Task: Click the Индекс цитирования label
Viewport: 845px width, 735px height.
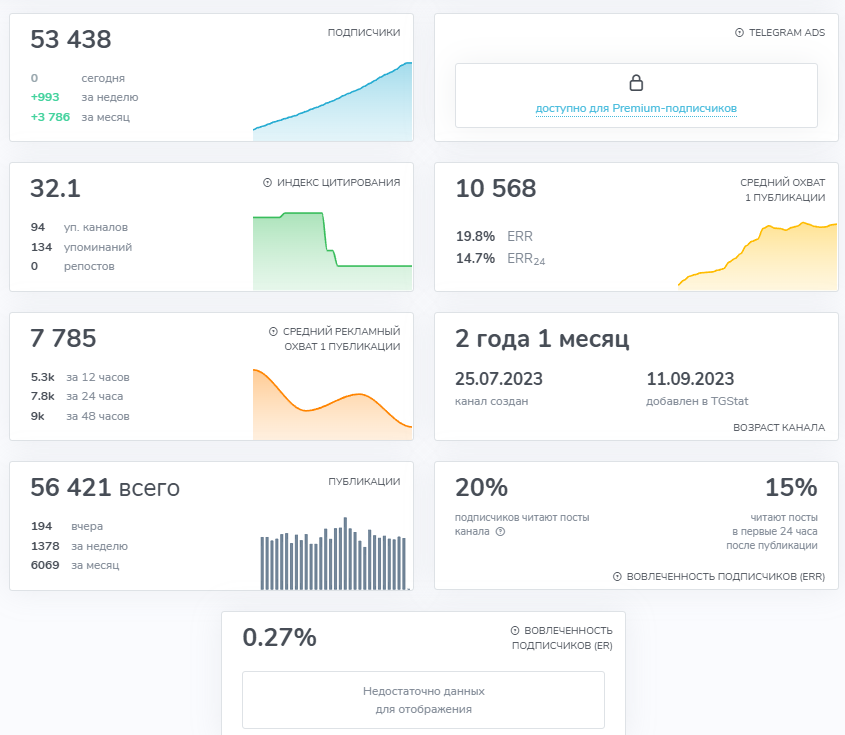Action: 338,183
